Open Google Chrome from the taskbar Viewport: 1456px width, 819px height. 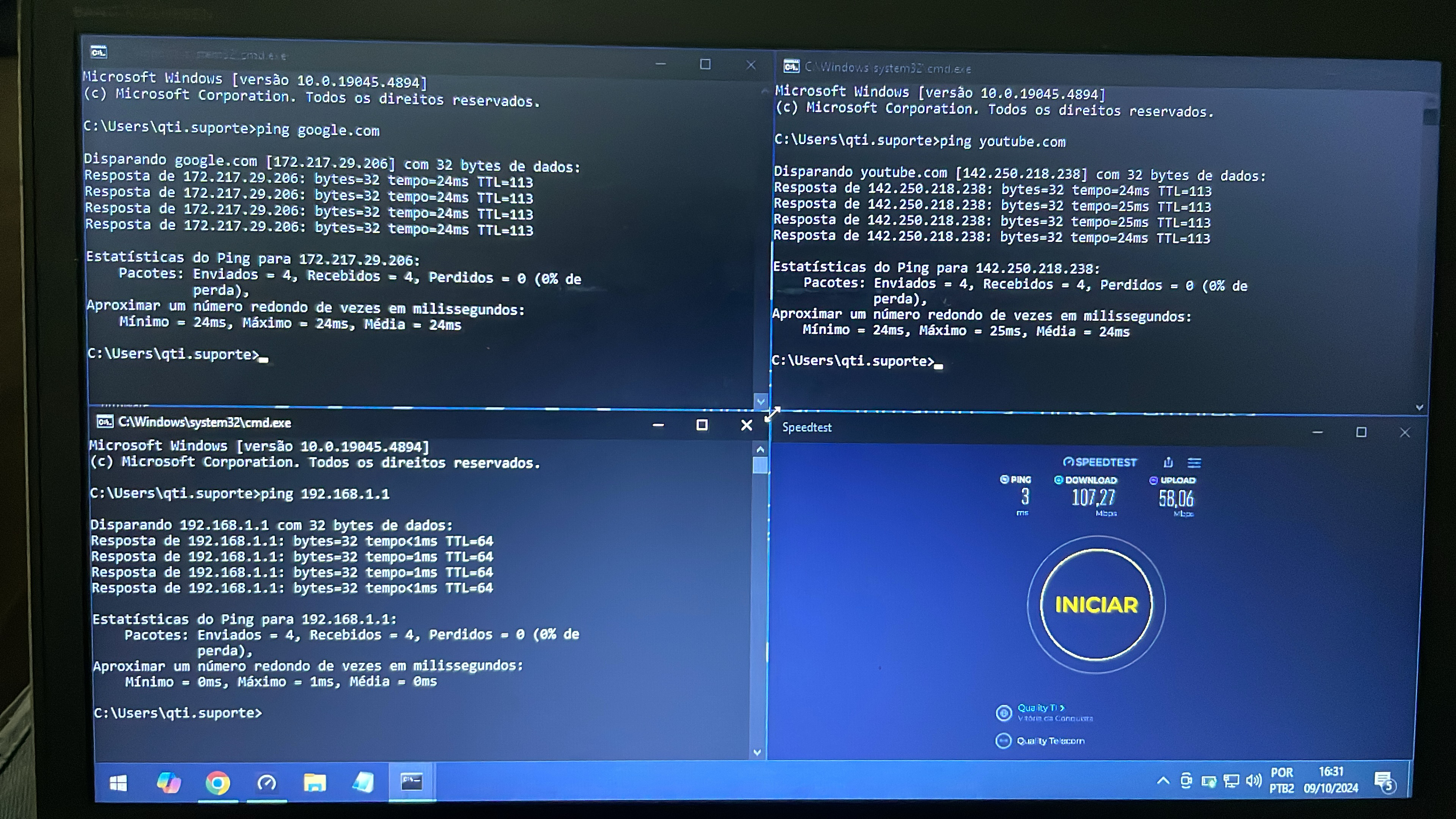(218, 783)
